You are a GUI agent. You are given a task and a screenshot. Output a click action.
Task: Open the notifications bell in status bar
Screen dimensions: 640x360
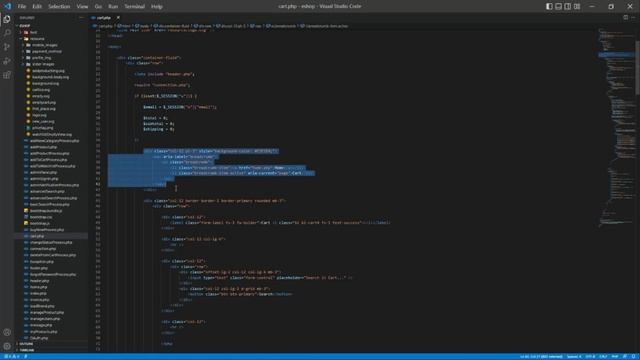click(633, 357)
